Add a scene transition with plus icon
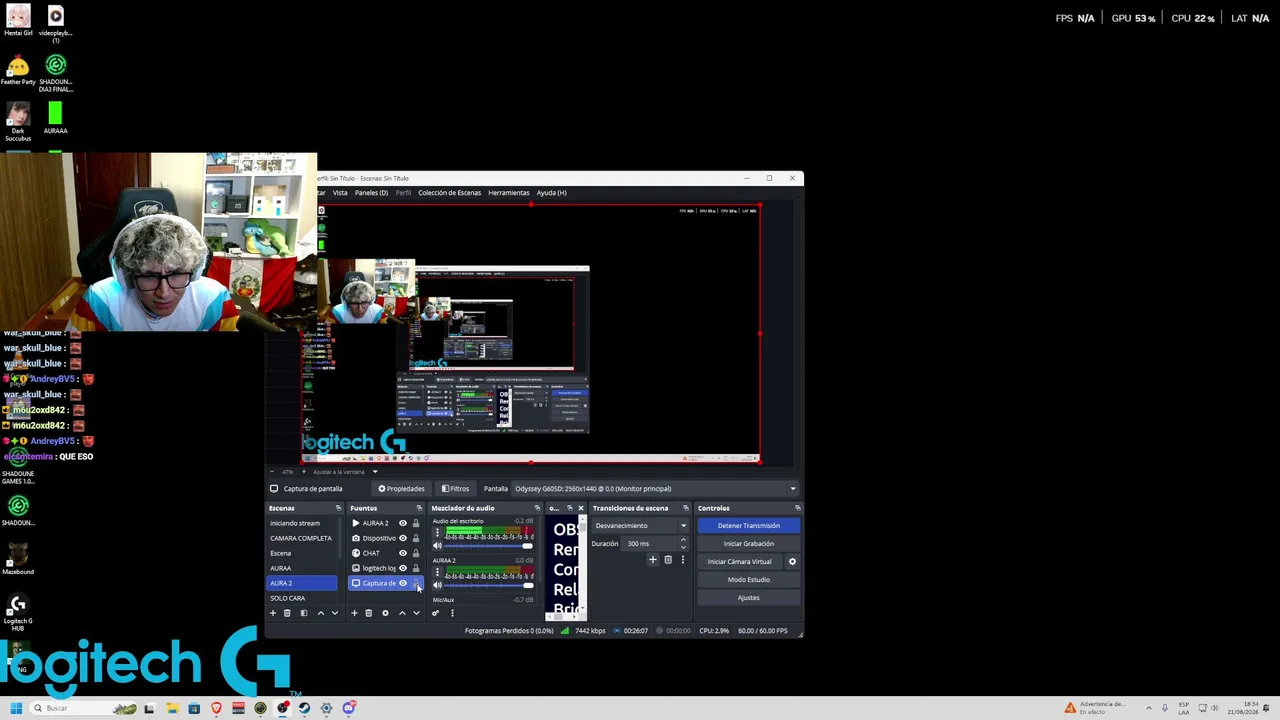The image size is (1280, 720). (653, 560)
